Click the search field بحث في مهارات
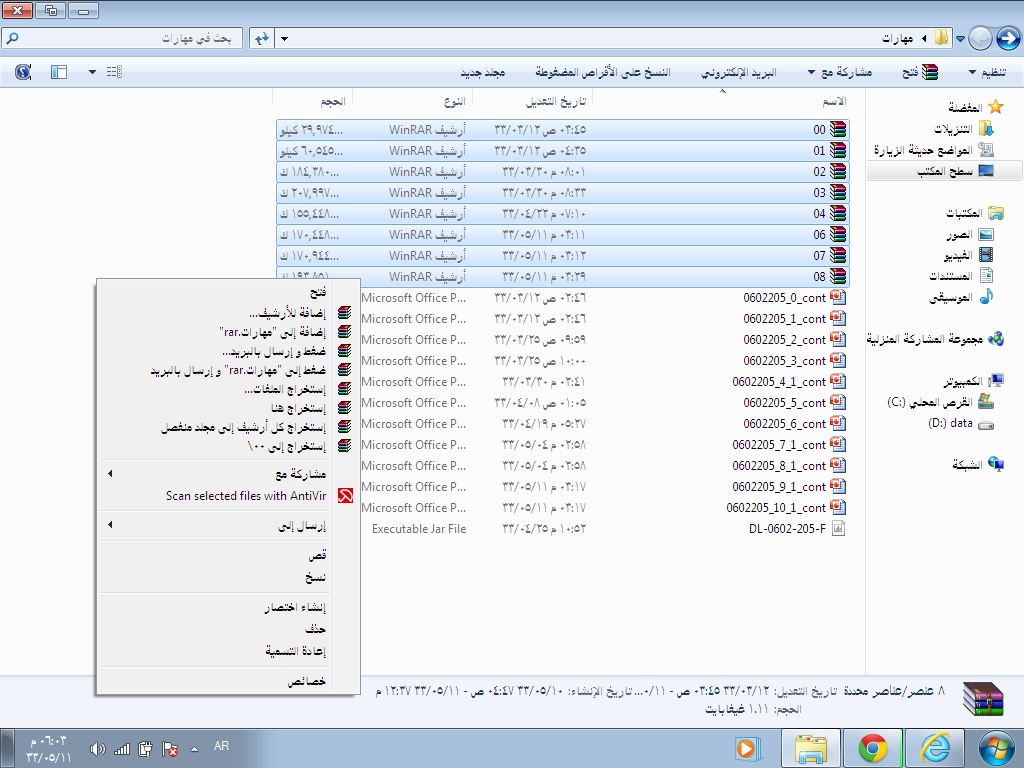This screenshot has width=1024, height=768. point(122,39)
